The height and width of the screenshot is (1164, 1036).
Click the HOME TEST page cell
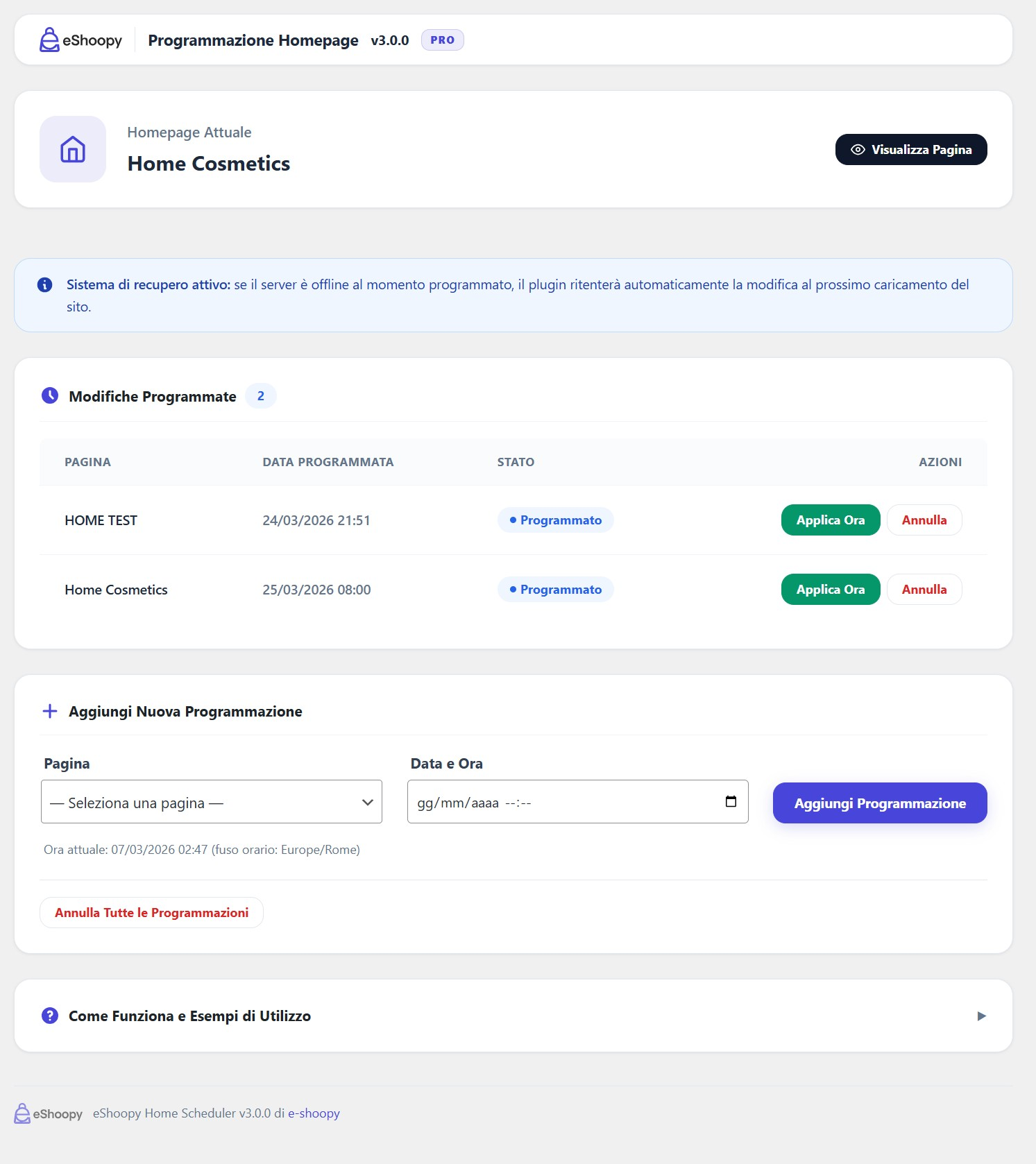point(101,520)
